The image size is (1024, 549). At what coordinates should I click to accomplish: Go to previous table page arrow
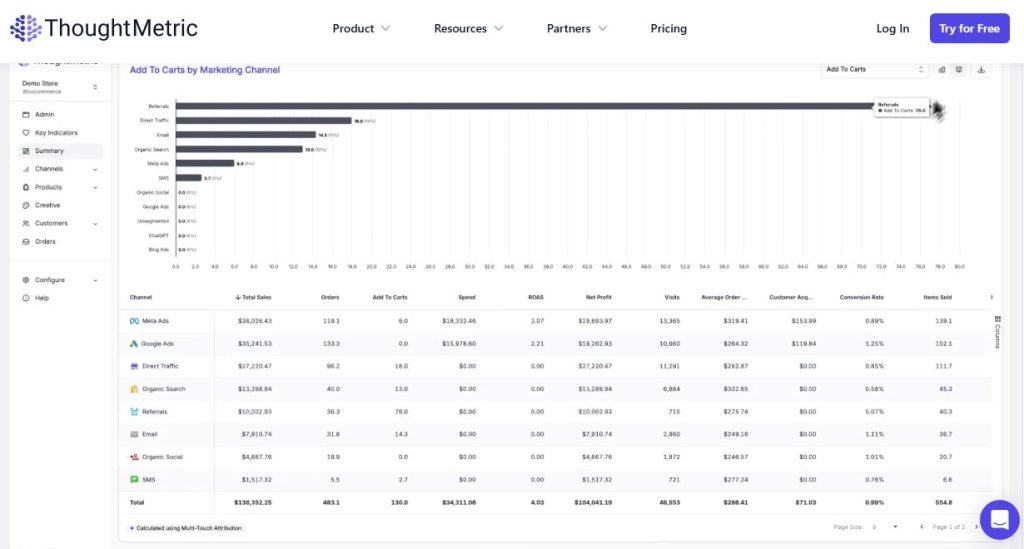click(x=921, y=527)
